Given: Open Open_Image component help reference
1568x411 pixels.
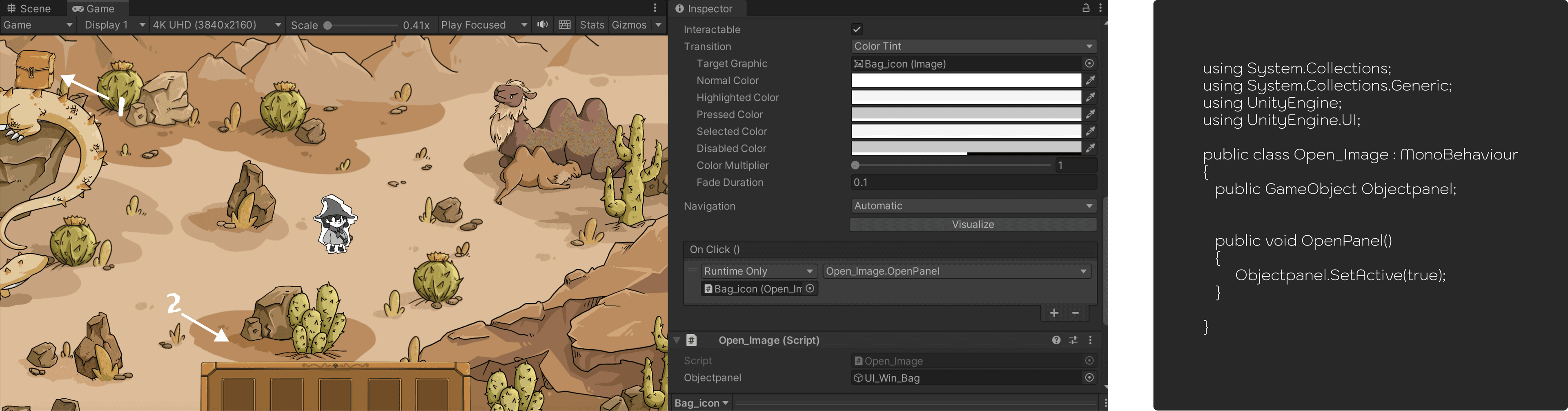Looking at the screenshot, I should 1056,340.
